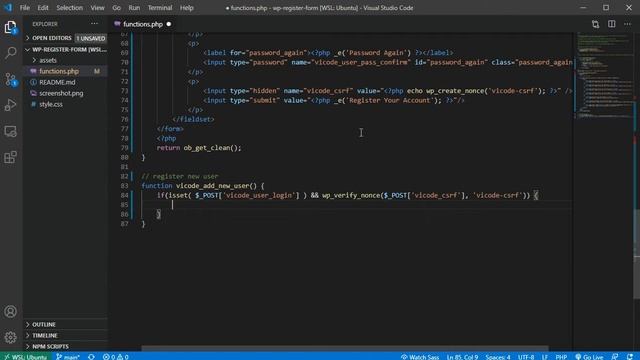Open editor More Actions ellipsis
The height and width of the screenshot is (360, 640).
[x=627, y=24]
